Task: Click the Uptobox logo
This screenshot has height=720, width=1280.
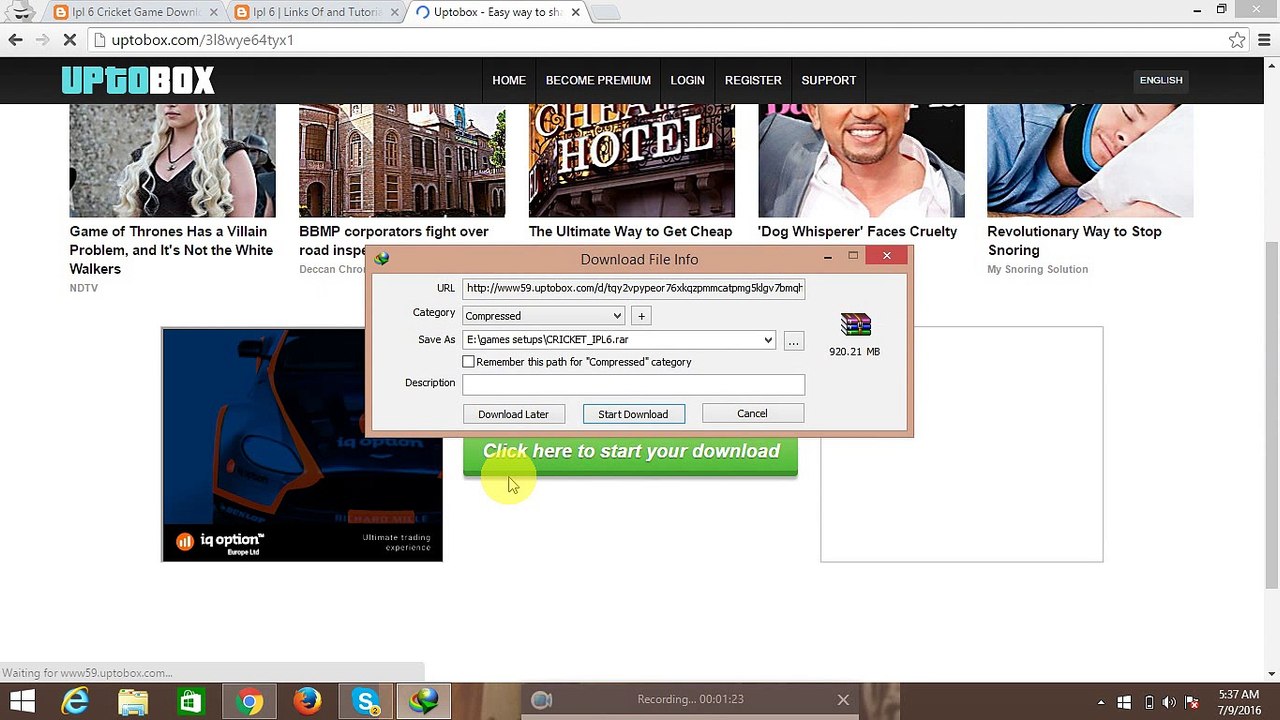Action: (138, 80)
